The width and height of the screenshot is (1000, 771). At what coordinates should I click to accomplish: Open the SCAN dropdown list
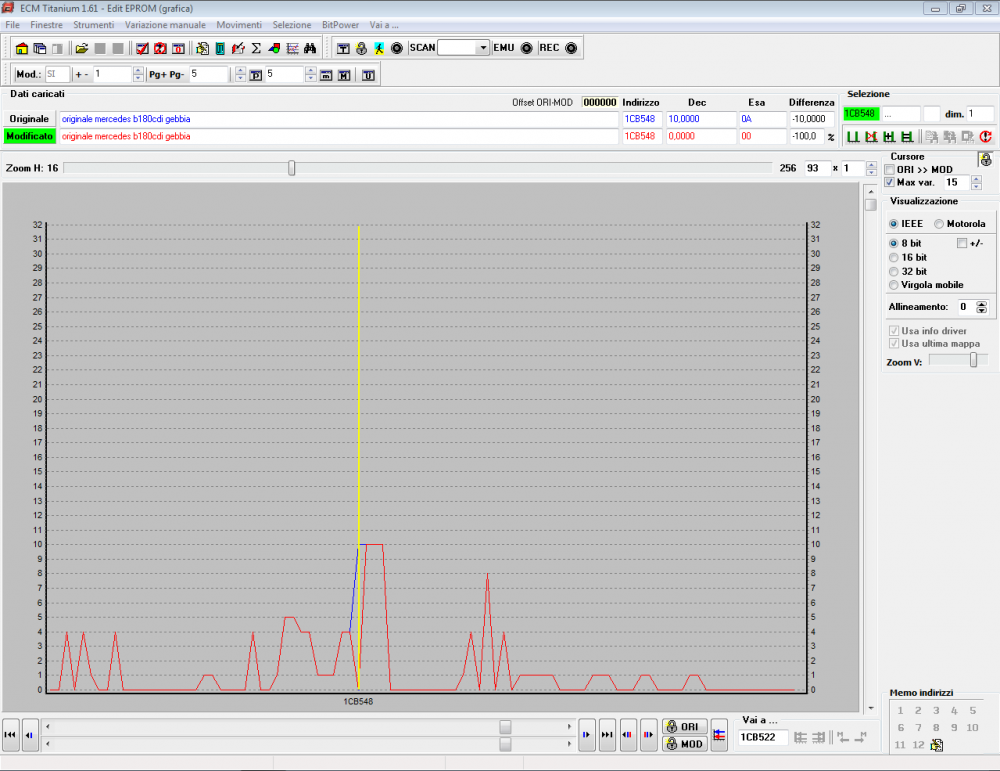coord(483,48)
